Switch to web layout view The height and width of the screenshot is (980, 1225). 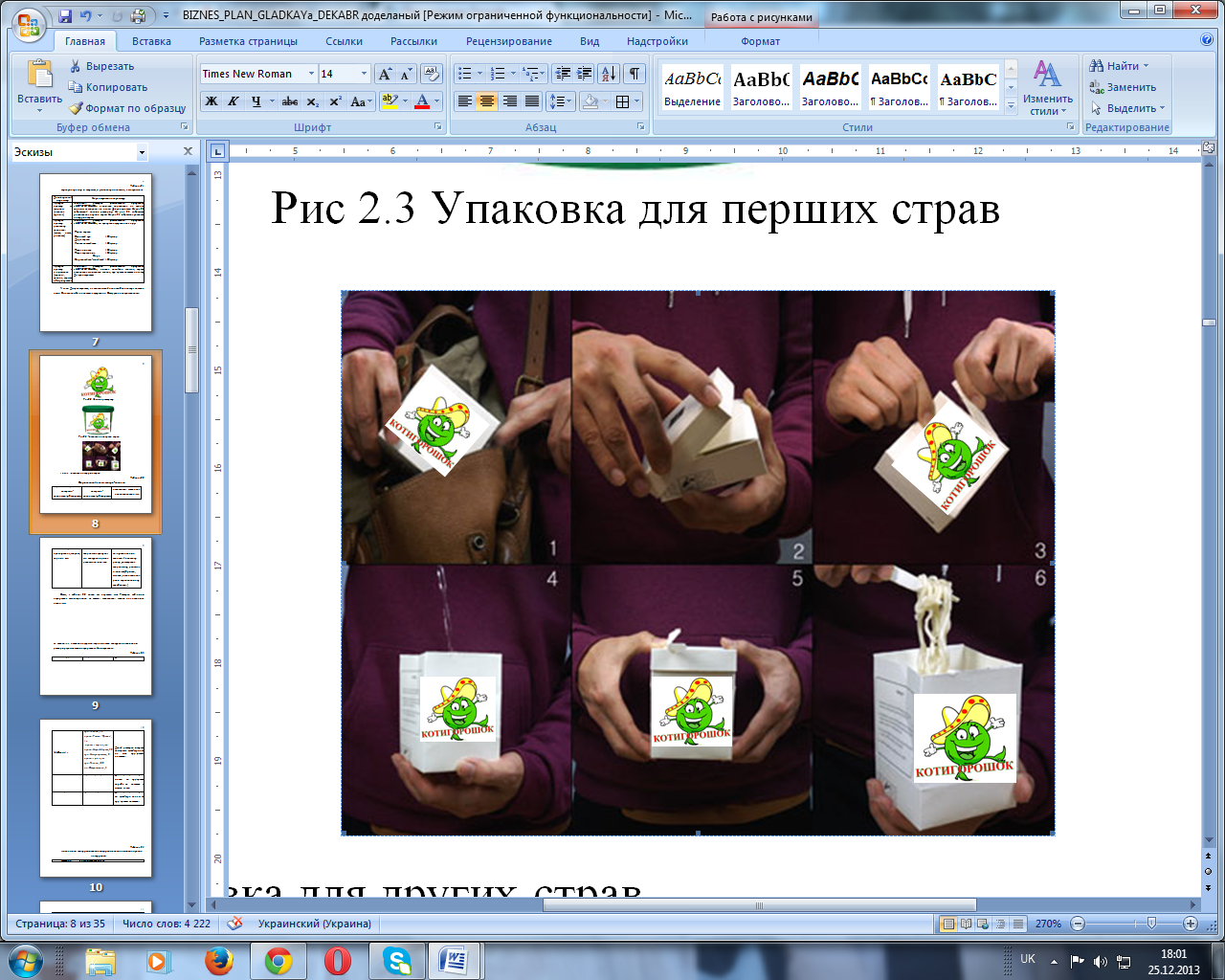pos(983,924)
